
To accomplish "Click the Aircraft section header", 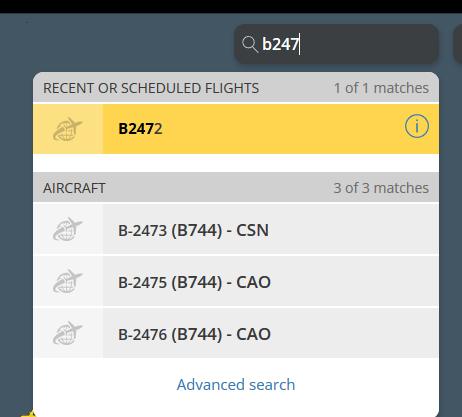I will tap(74, 188).
